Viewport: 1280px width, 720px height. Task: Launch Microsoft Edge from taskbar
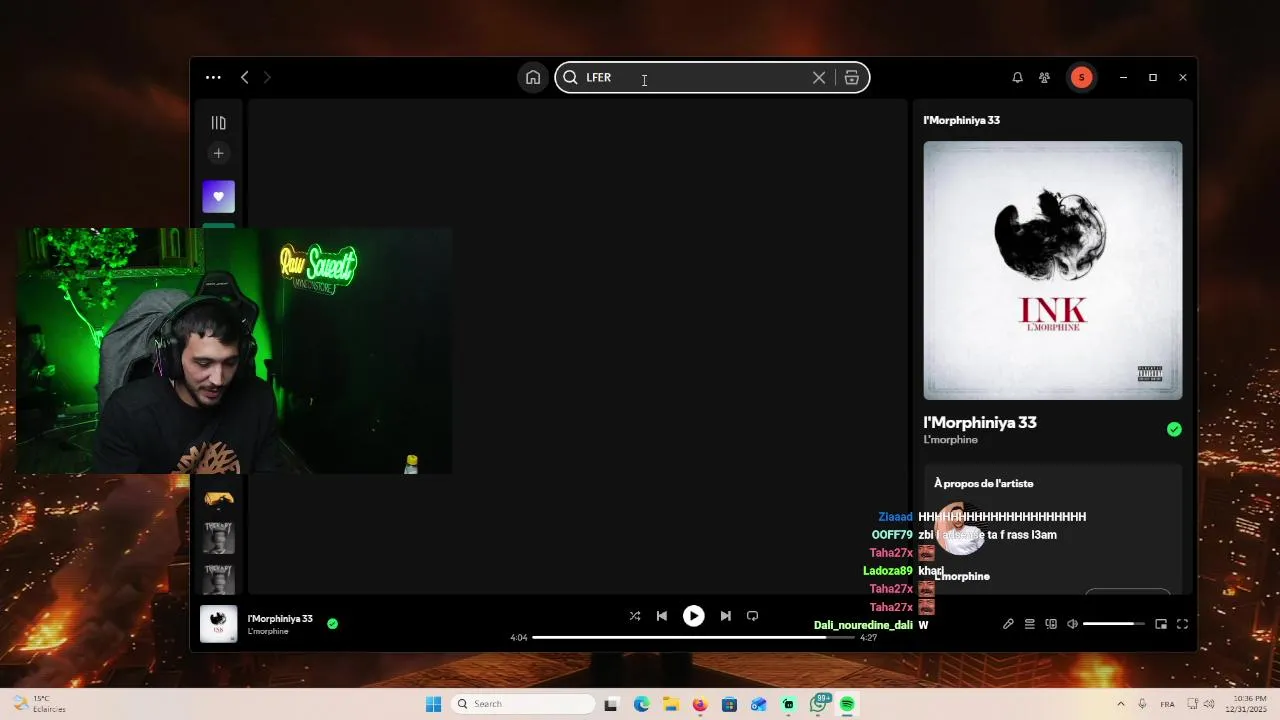pos(641,704)
